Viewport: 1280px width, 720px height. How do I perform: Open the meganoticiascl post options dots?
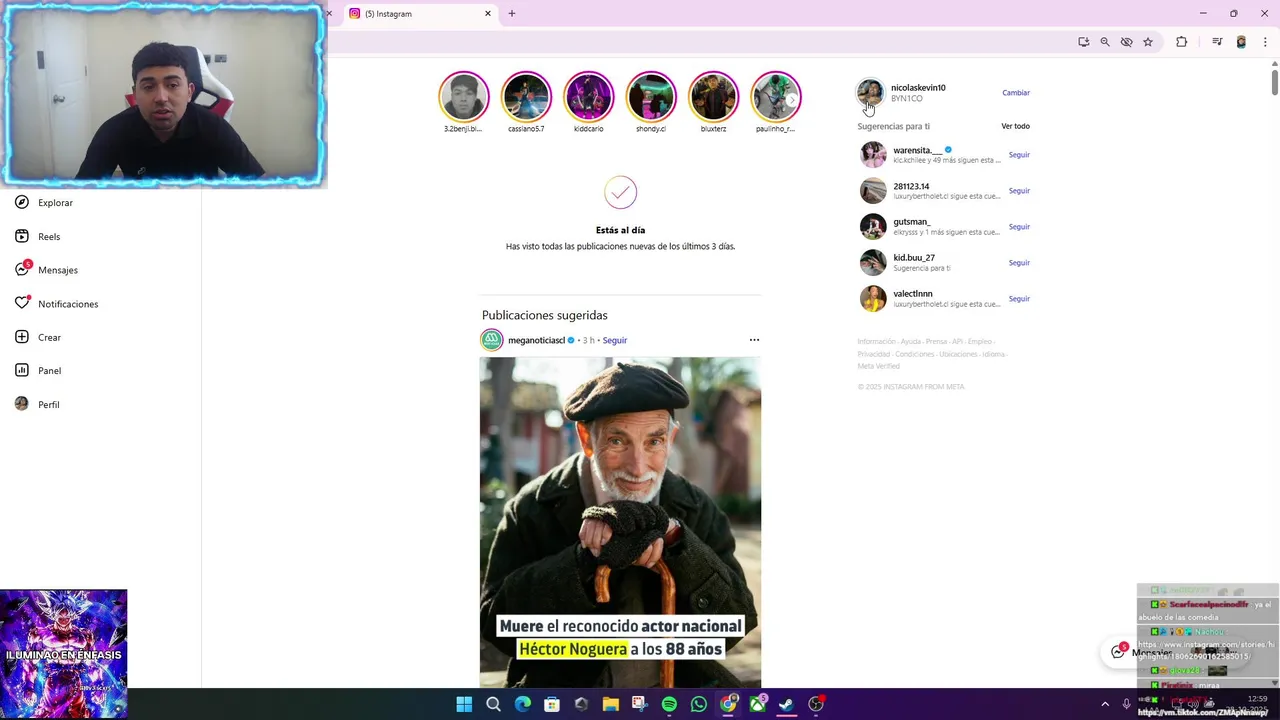[x=754, y=340]
